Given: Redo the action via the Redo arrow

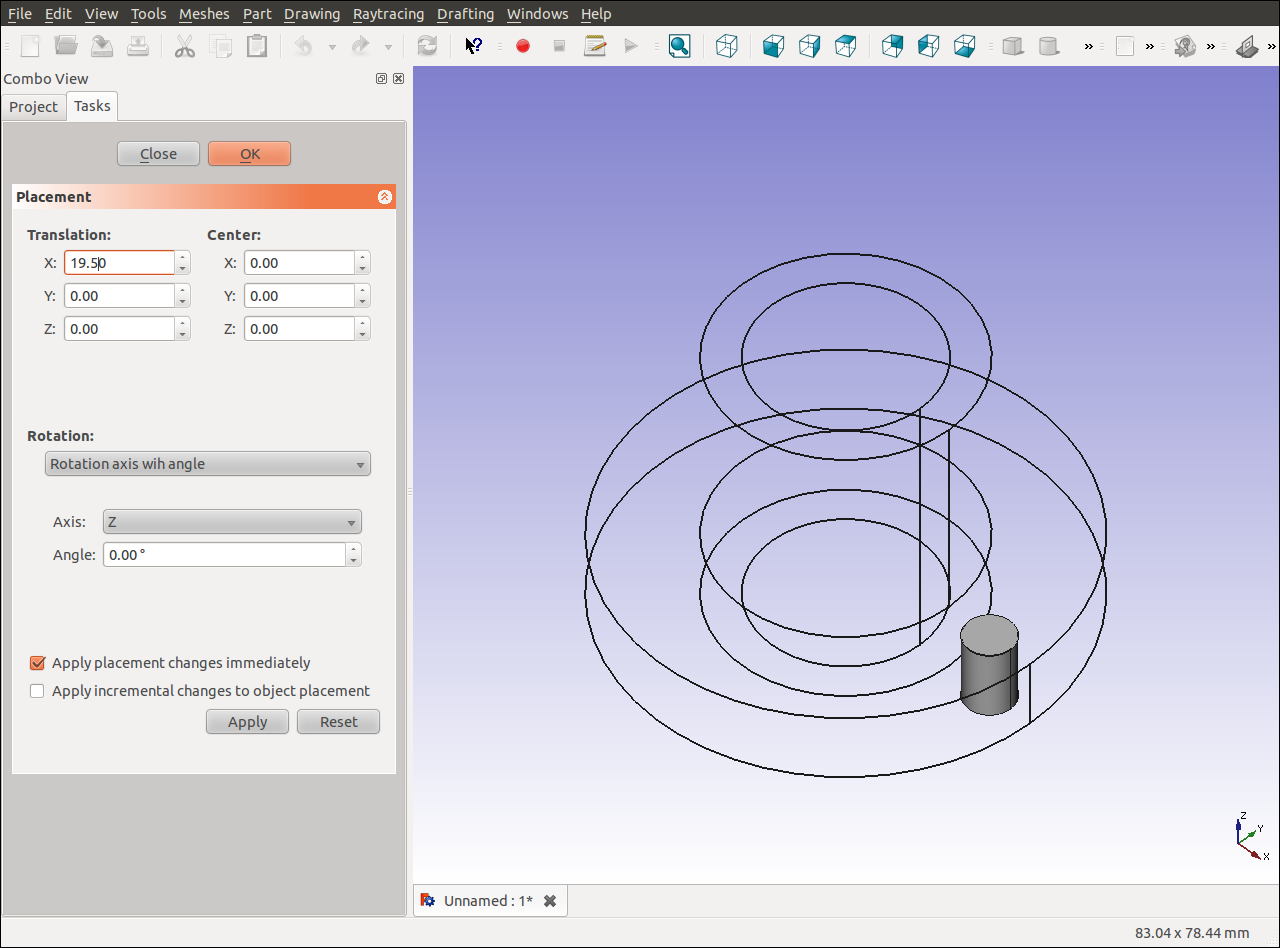Looking at the screenshot, I should pyautogui.click(x=360, y=46).
